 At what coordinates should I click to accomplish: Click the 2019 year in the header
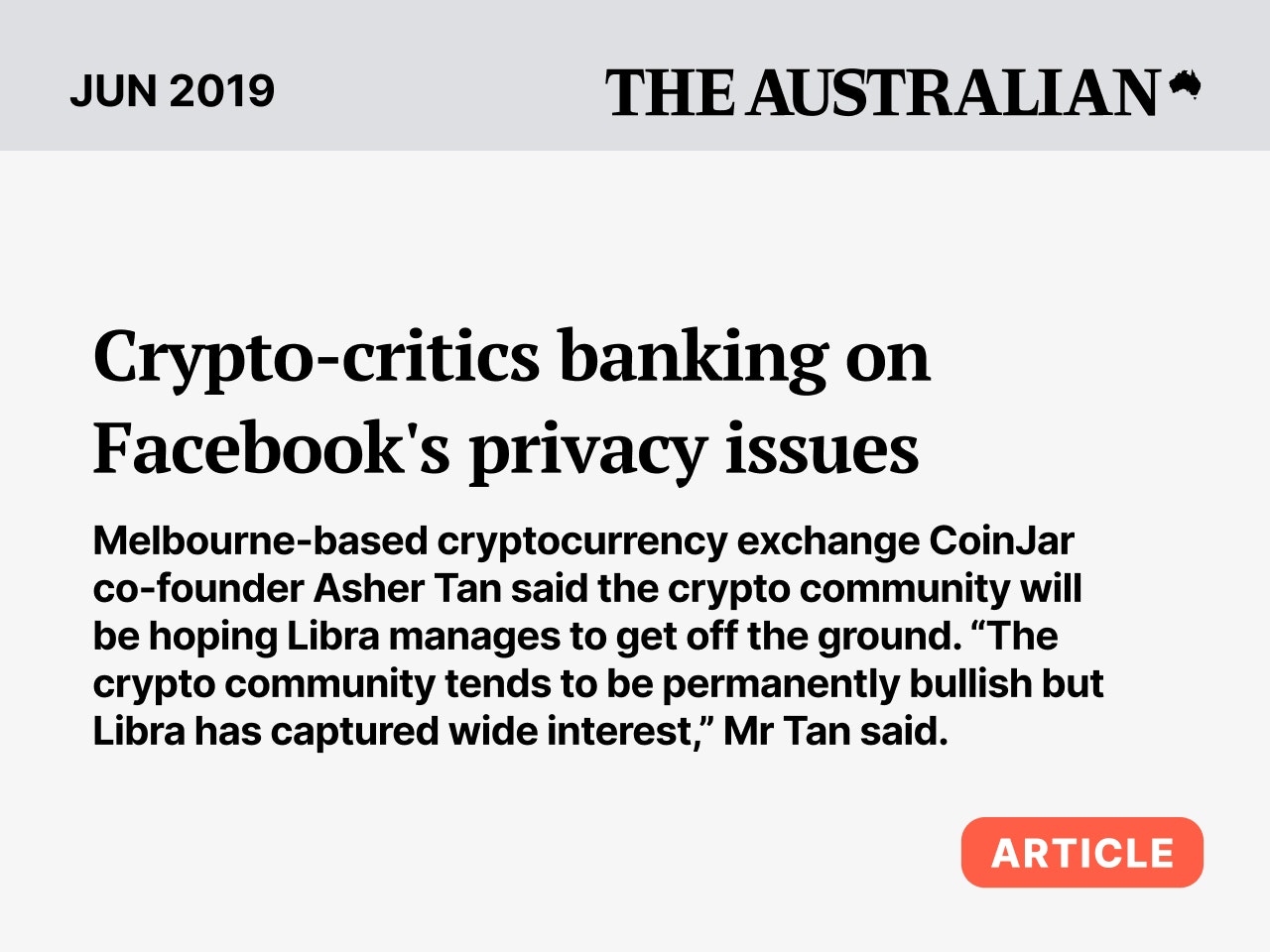point(221,91)
